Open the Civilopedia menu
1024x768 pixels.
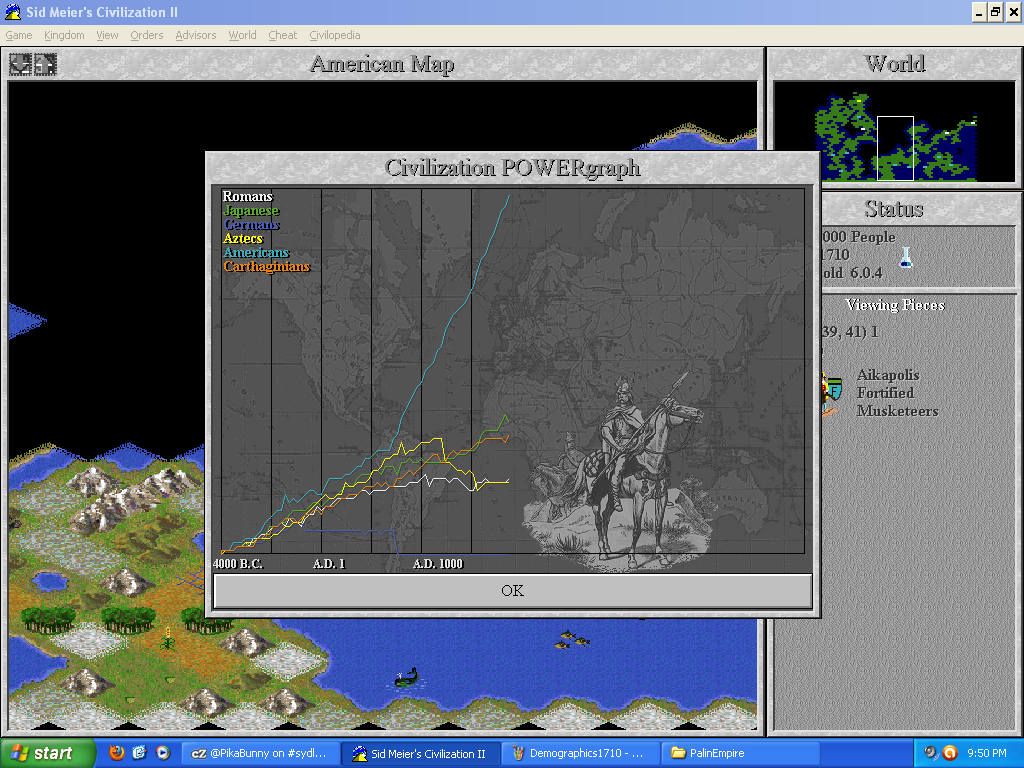coord(334,35)
